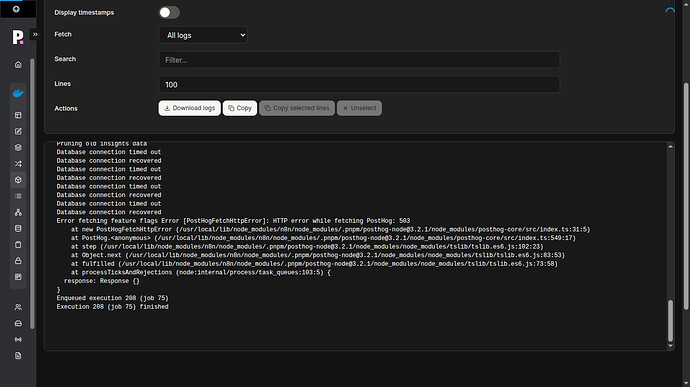Click the blue Docker whale environment icon
Viewport: 690px width, 387px height.
18,93
